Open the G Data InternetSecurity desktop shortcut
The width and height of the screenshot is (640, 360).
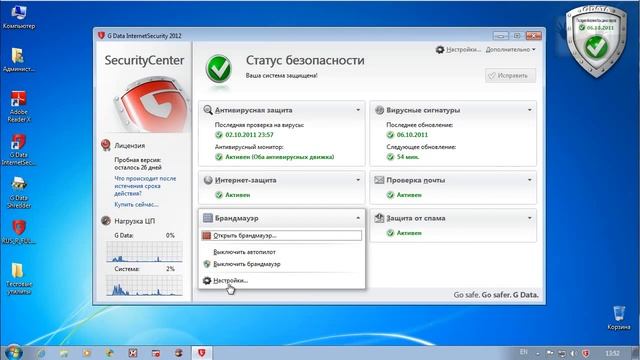click(19, 150)
